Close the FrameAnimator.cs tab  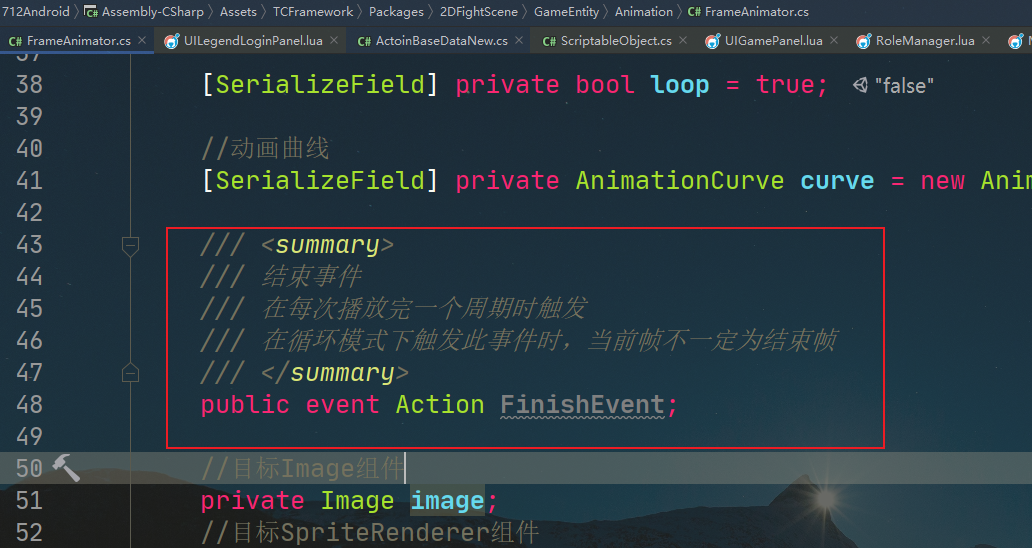pyautogui.click(x=142, y=41)
